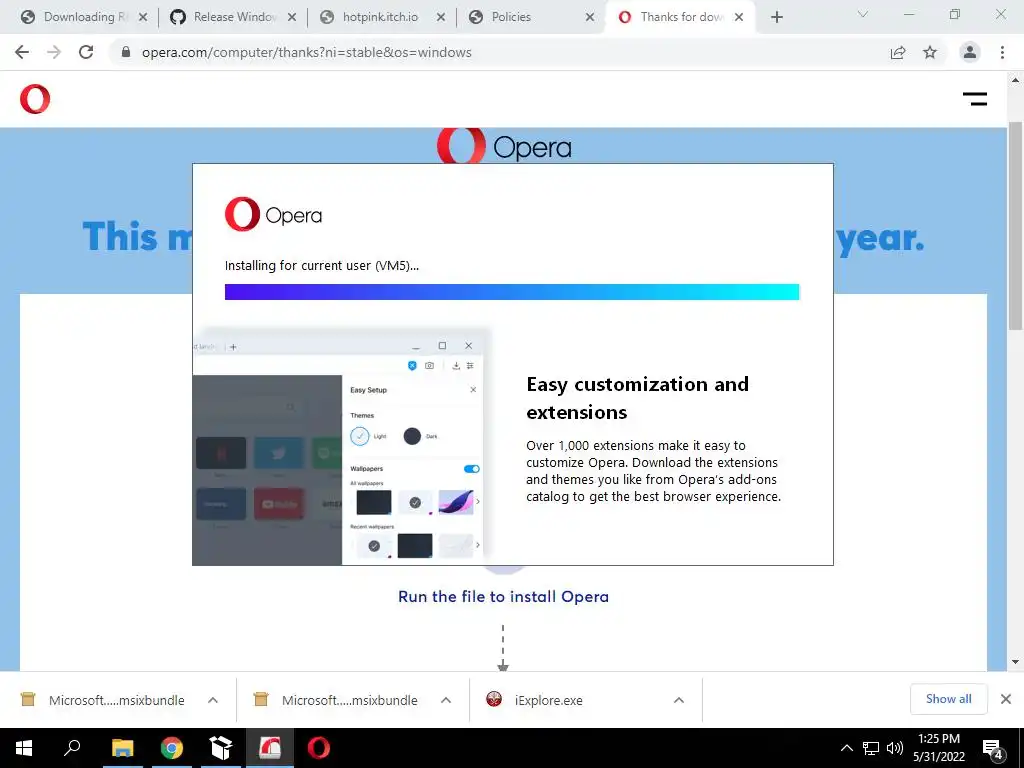Click the lock icon for site information
1024x768 pixels.
126,52
